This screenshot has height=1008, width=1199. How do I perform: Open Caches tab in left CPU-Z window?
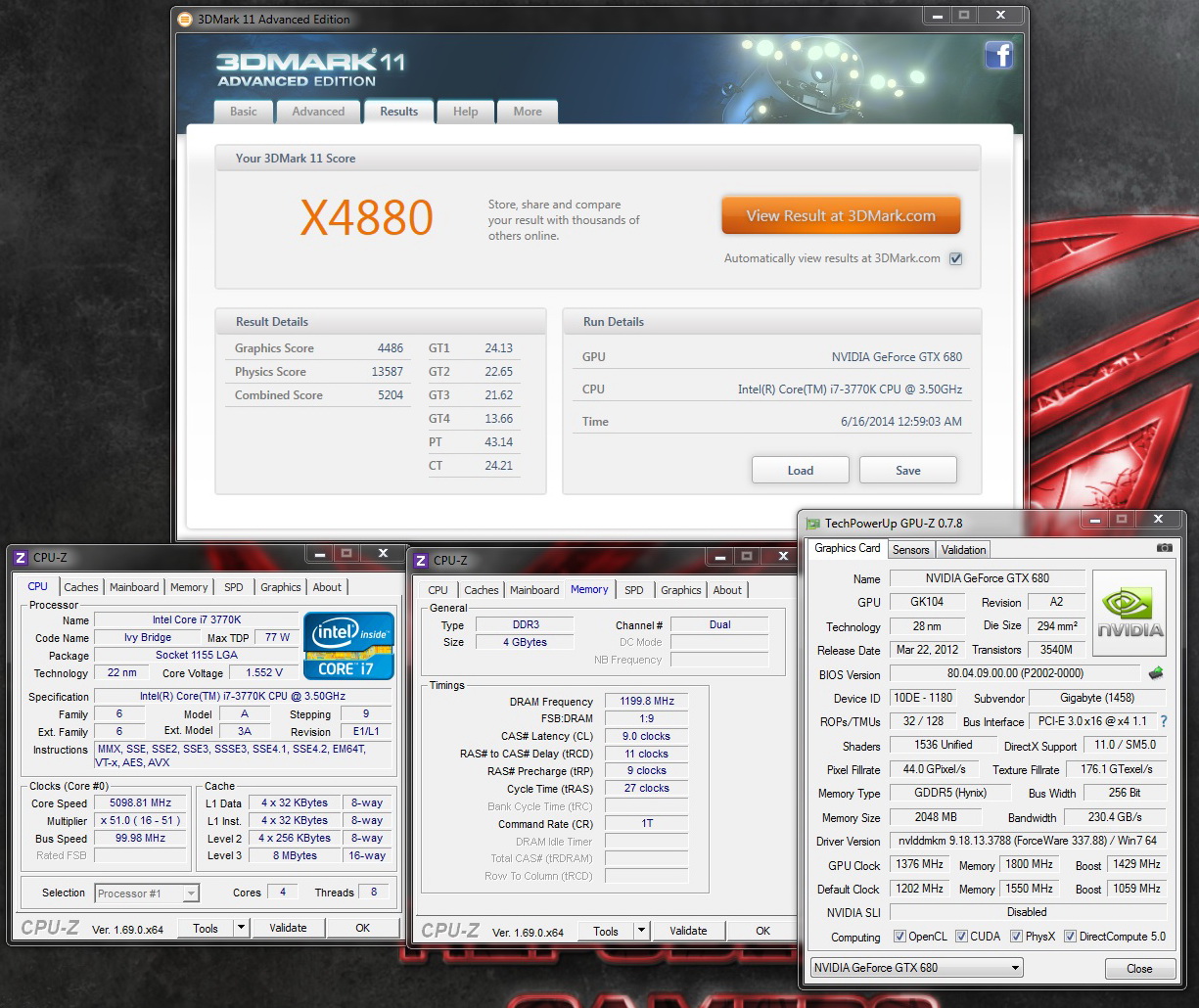[81, 587]
